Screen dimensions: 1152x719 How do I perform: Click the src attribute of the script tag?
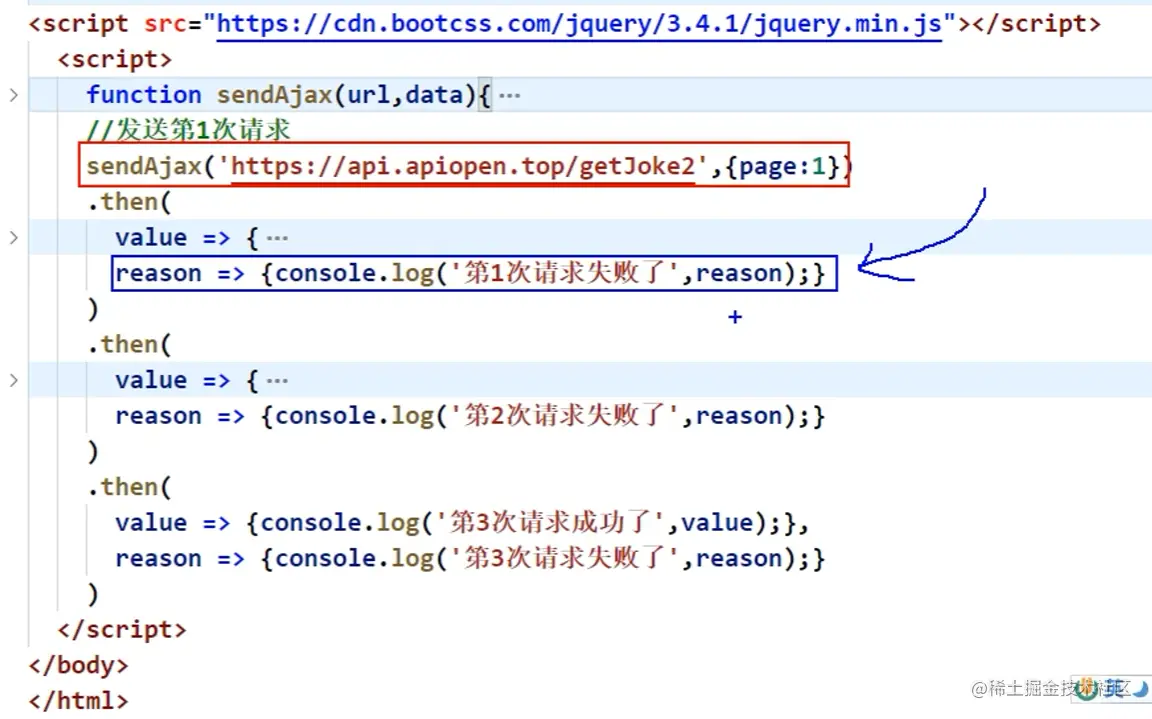pos(165,24)
